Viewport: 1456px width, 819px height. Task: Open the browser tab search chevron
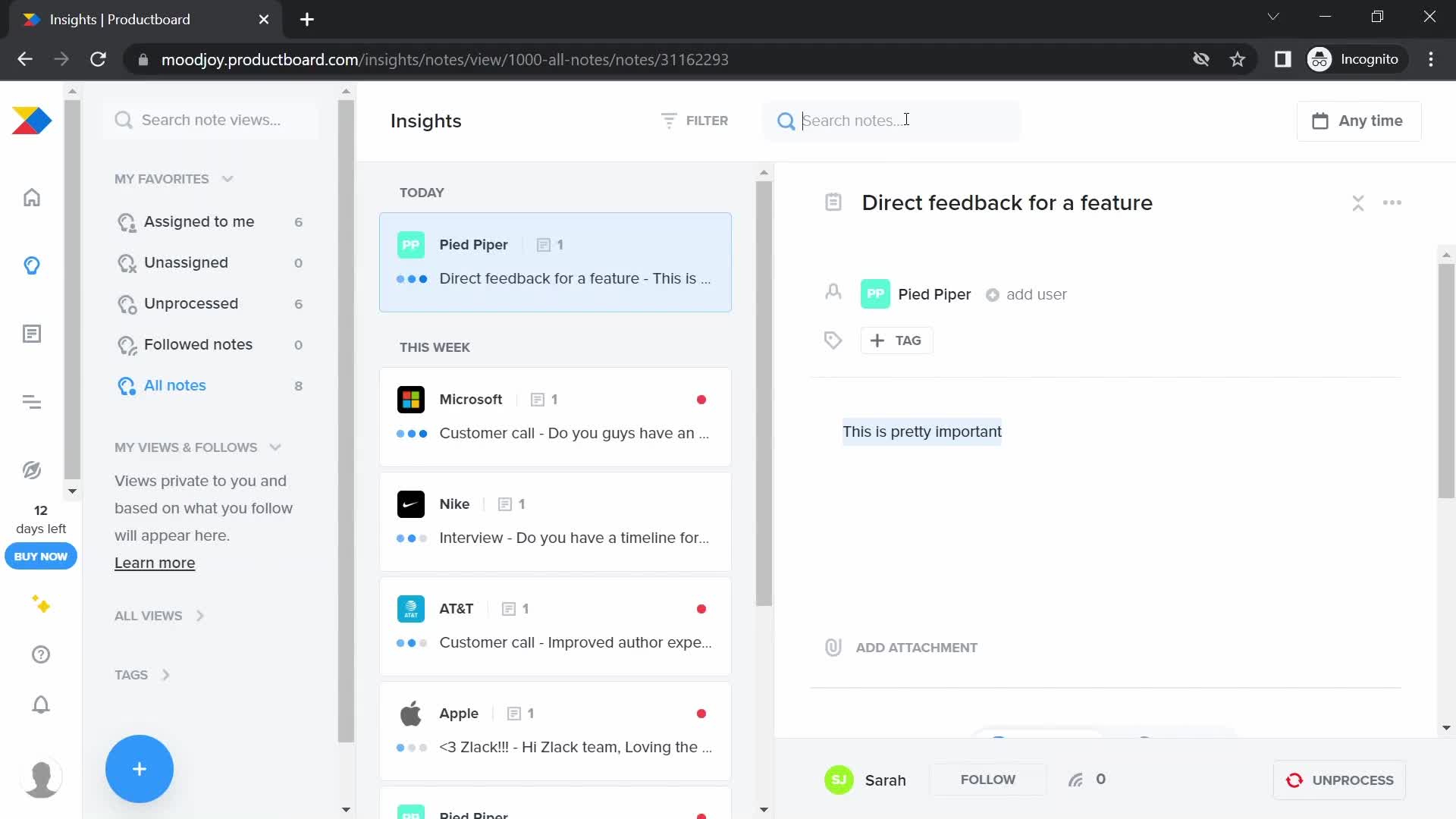pyautogui.click(x=1273, y=17)
